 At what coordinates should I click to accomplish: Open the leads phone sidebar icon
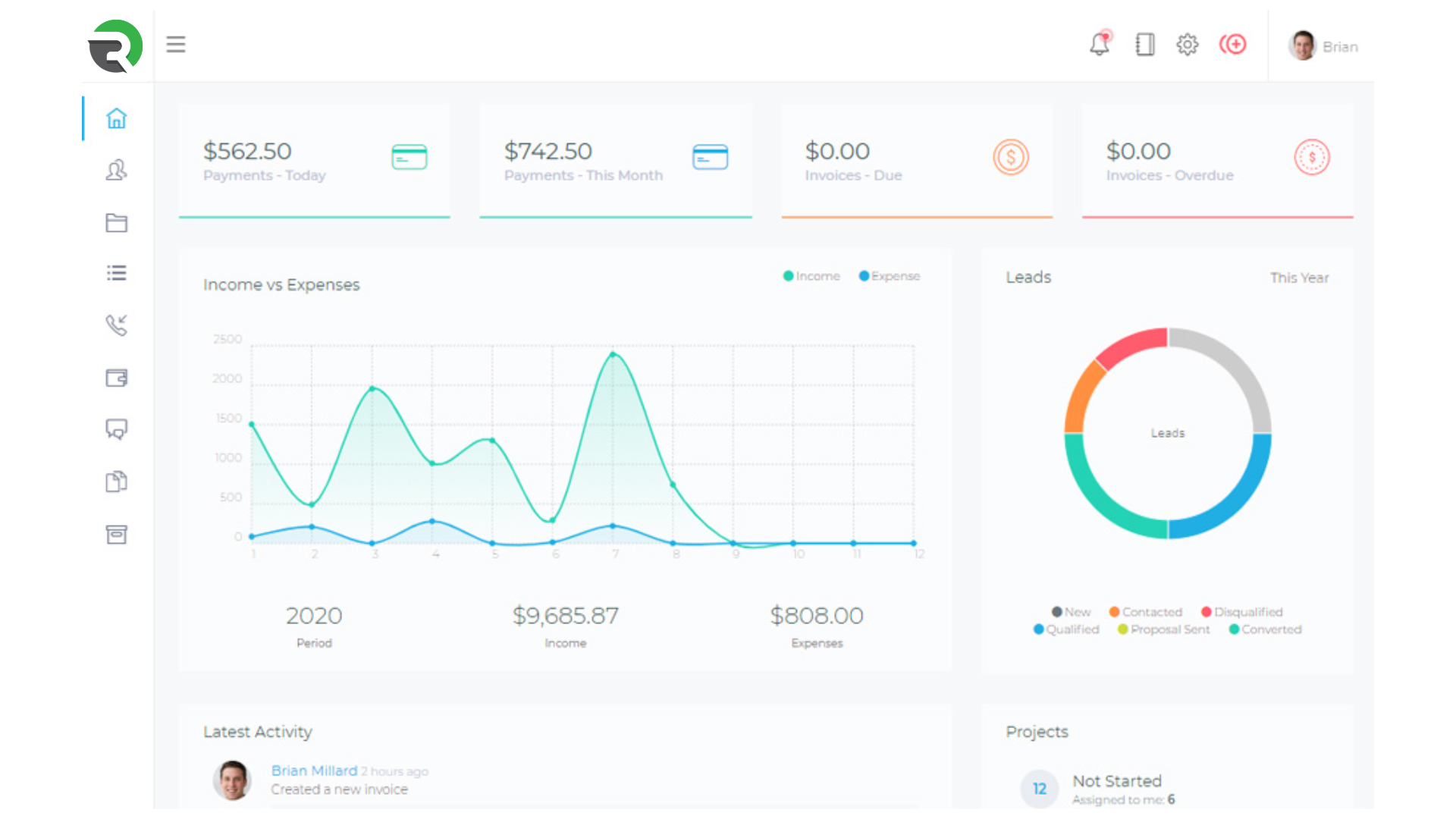point(116,325)
